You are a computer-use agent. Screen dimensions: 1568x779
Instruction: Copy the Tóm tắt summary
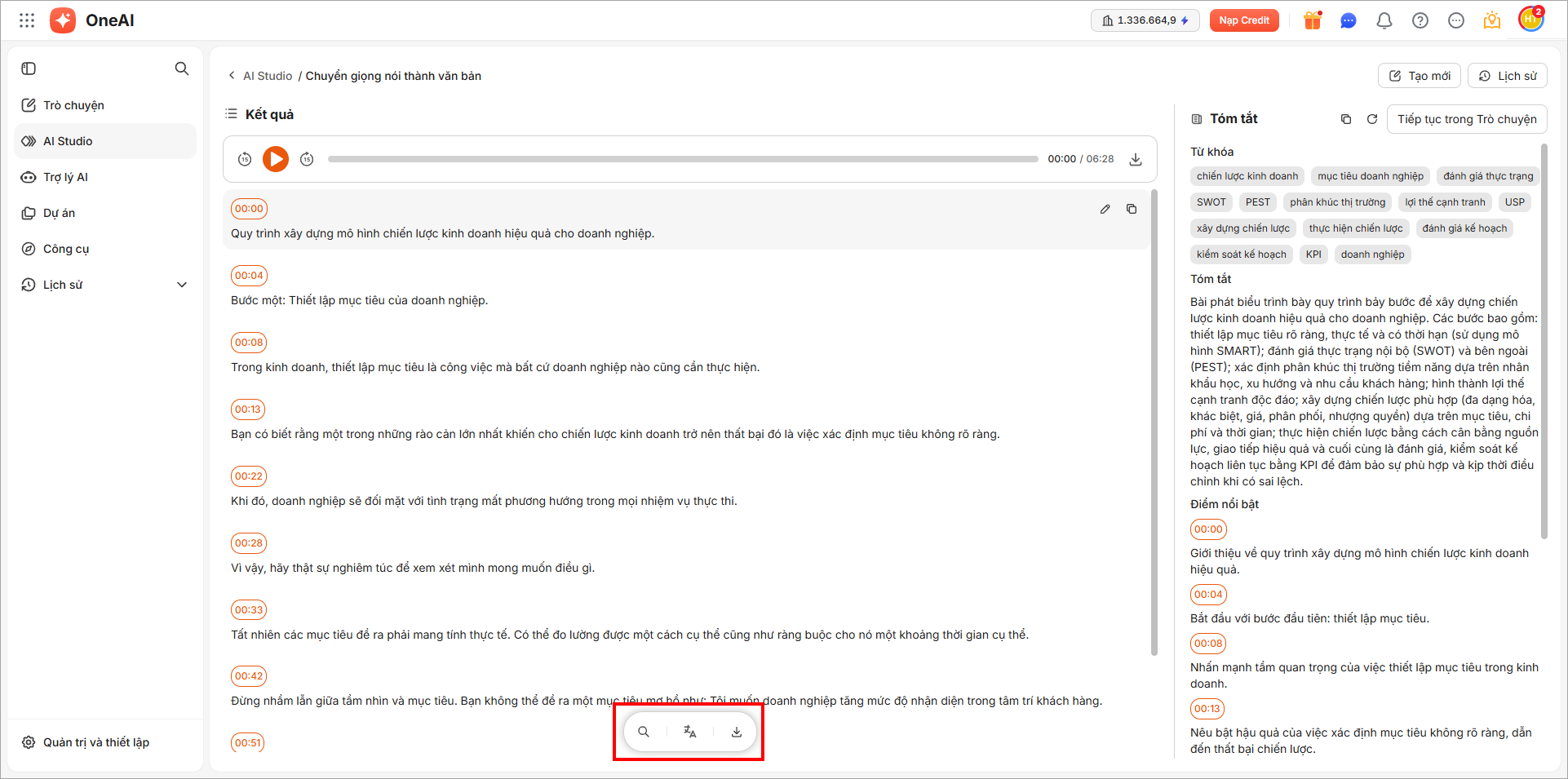point(1346,119)
